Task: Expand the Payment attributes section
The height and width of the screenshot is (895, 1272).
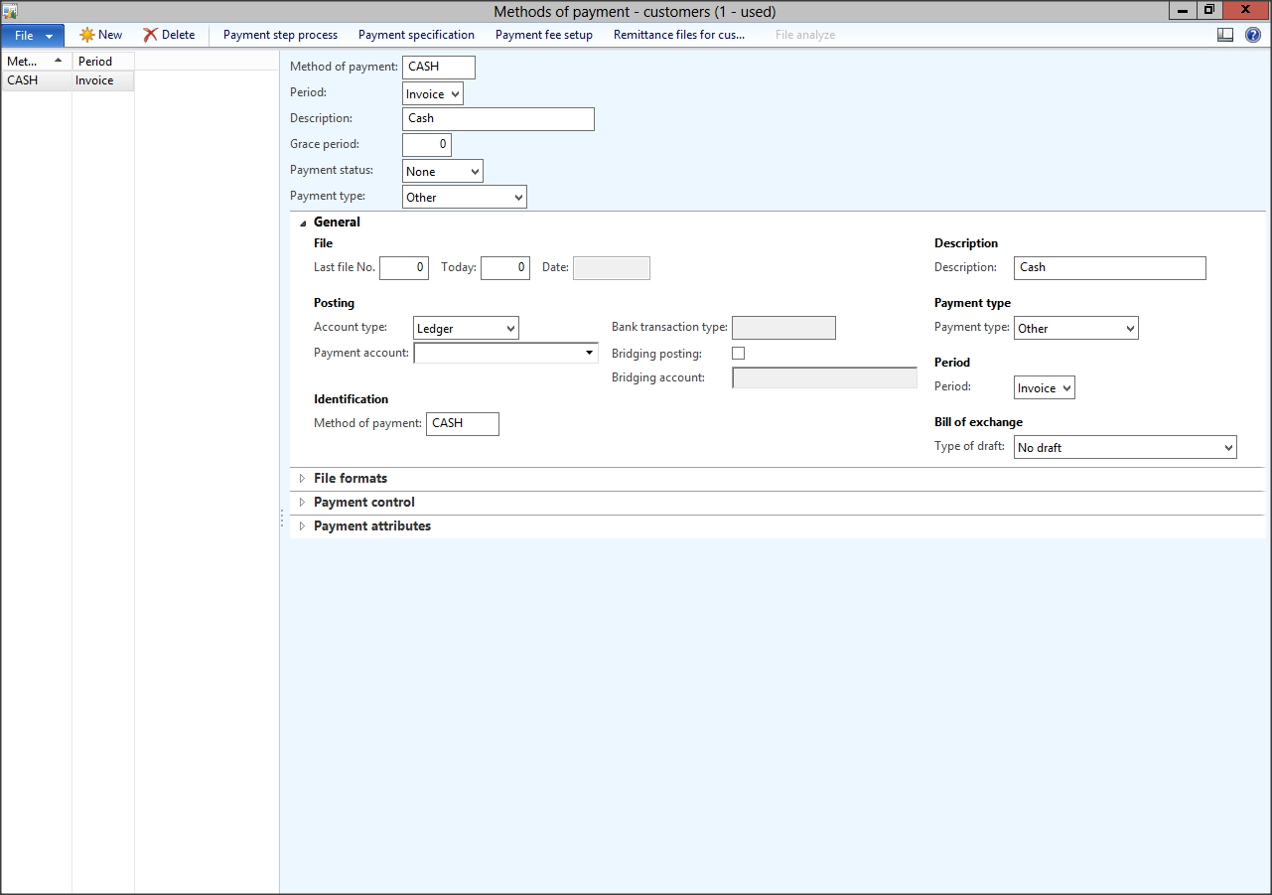Action: pos(372,526)
